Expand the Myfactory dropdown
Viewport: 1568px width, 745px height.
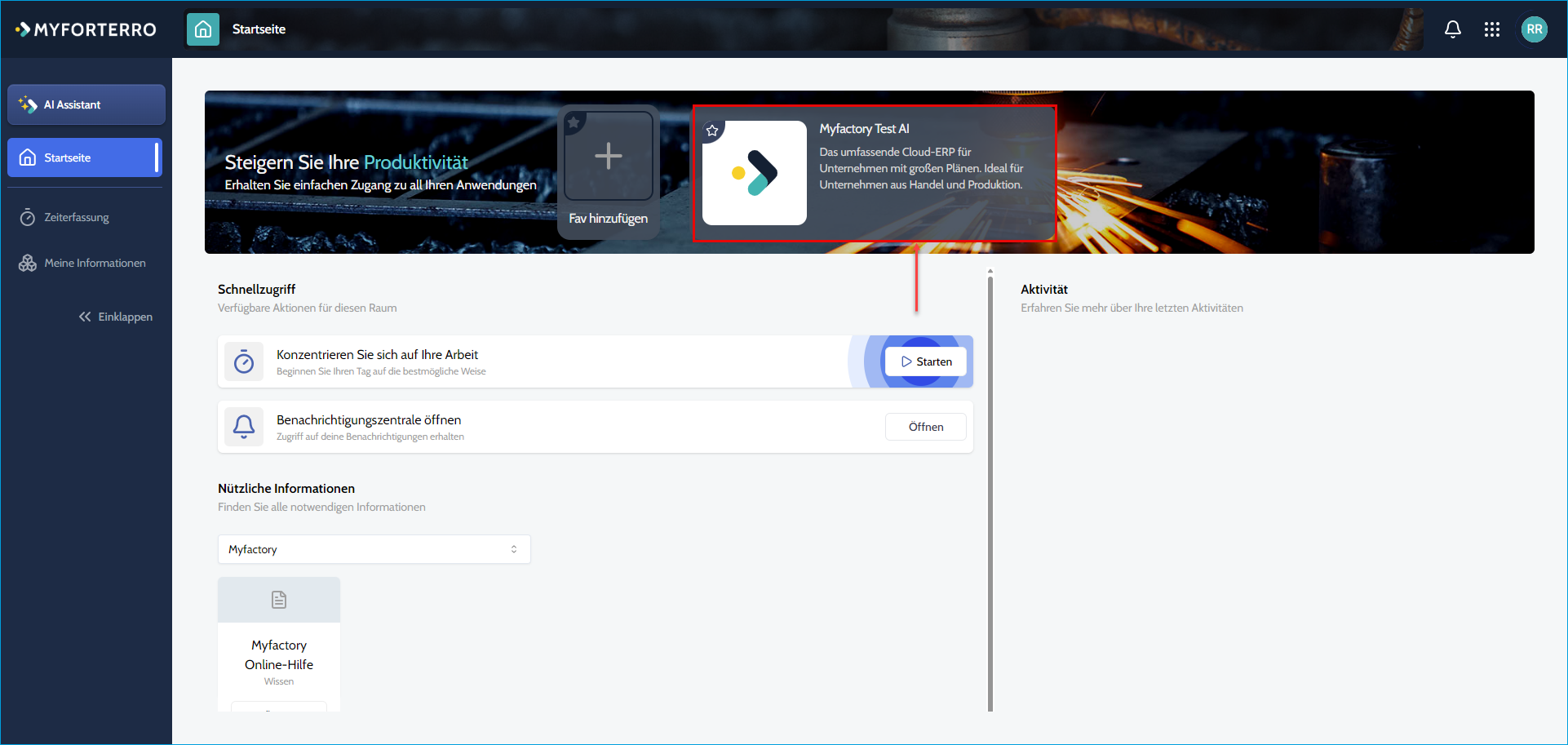coord(374,549)
